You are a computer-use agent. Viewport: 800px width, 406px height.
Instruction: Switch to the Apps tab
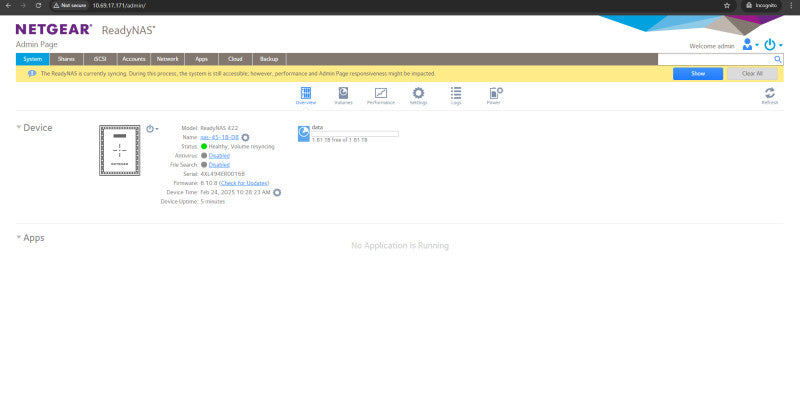point(202,59)
